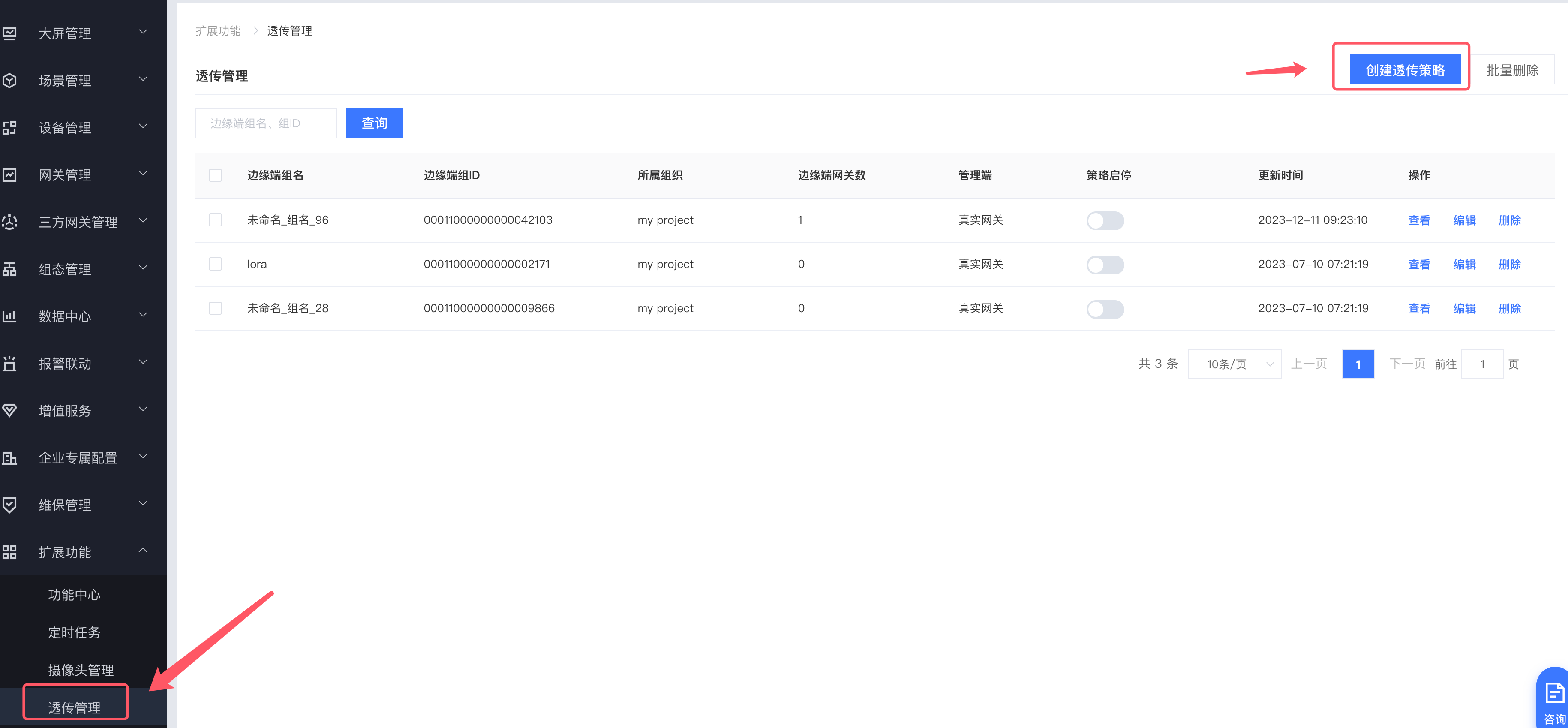Enable strategy toggle for the lora row
The image size is (1568, 728).
1105,265
